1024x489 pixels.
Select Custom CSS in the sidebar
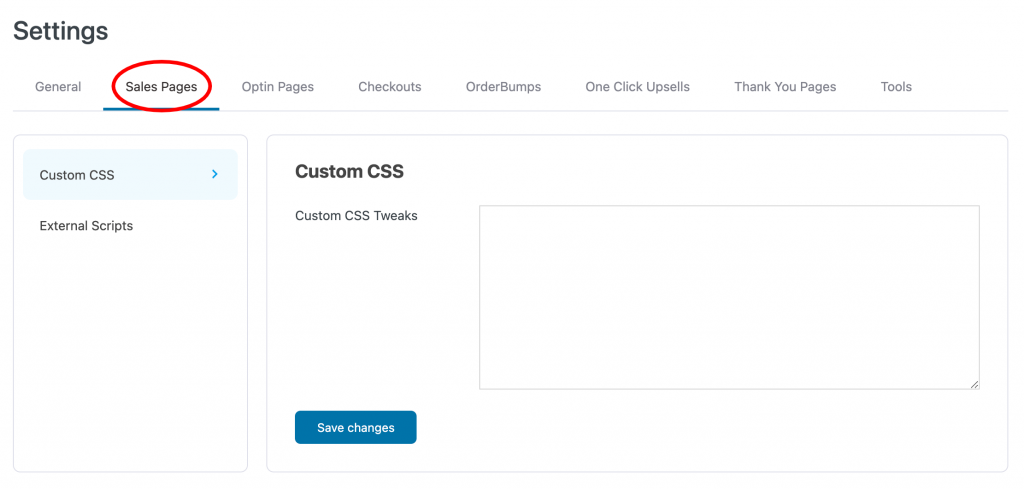pos(130,174)
